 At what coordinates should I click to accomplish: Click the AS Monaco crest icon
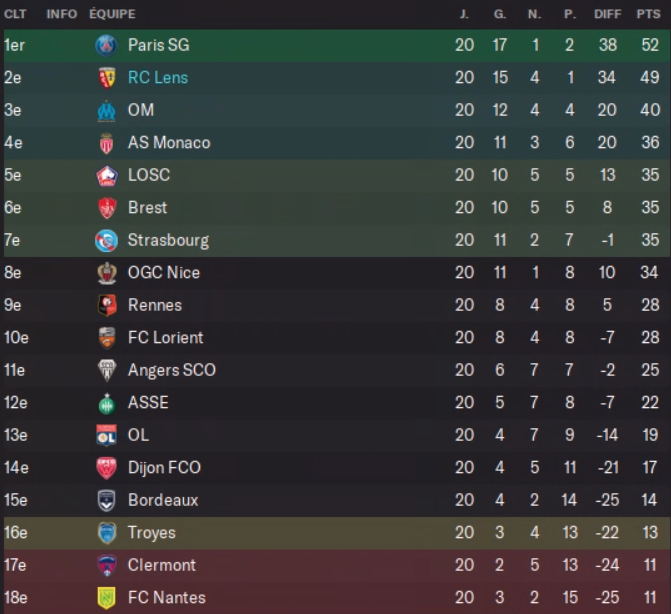pyautogui.click(x=106, y=143)
